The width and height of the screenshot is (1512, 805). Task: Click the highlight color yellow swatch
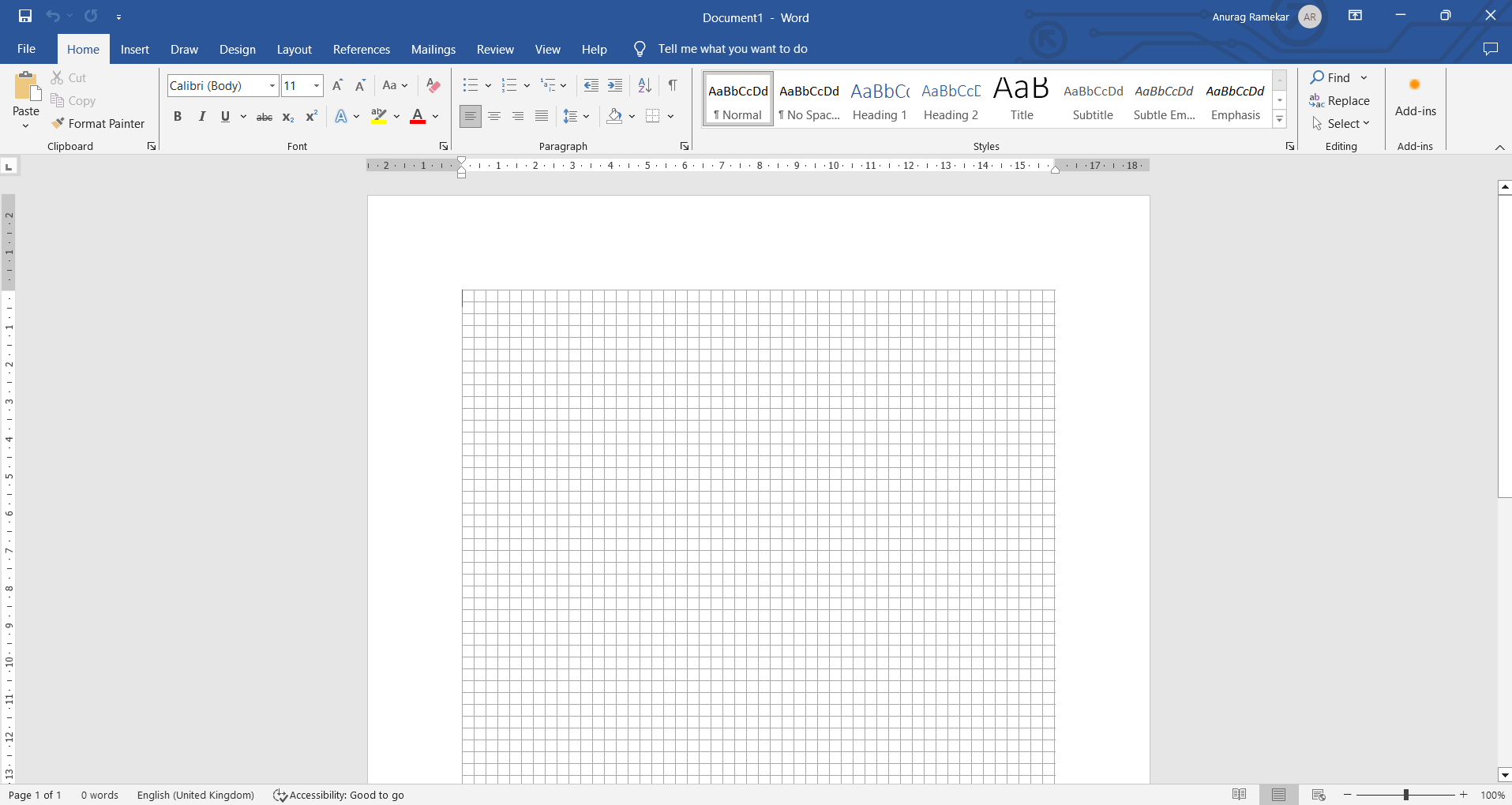click(379, 117)
